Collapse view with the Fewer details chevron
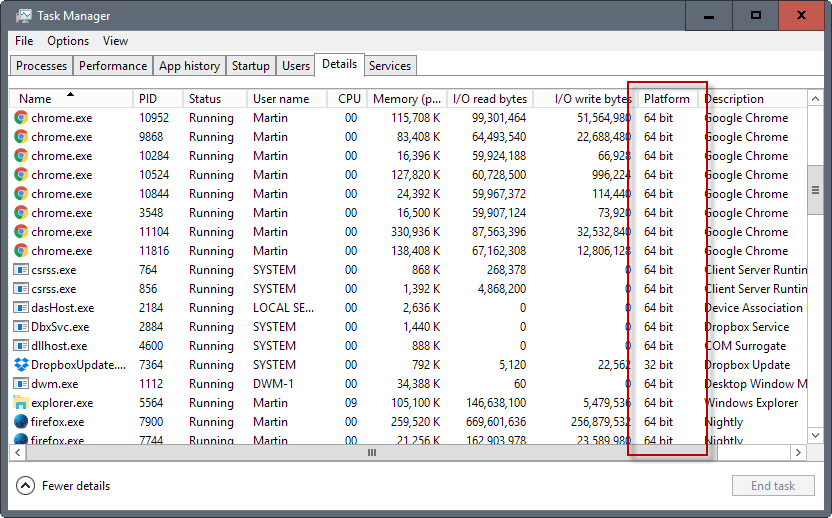Viewport: 832px width, 518px height. click(25, 486)
